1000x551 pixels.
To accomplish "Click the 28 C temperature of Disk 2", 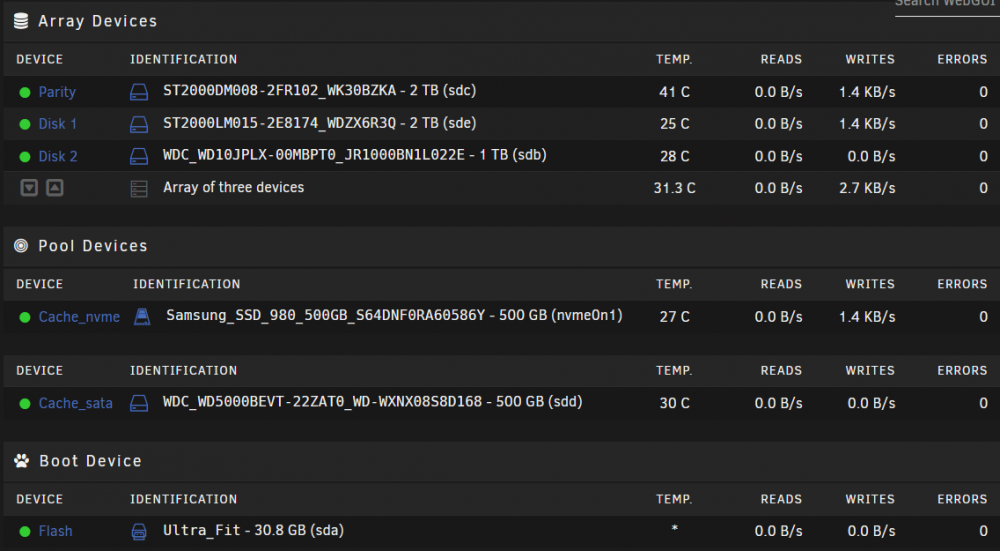I will [674, 156].
